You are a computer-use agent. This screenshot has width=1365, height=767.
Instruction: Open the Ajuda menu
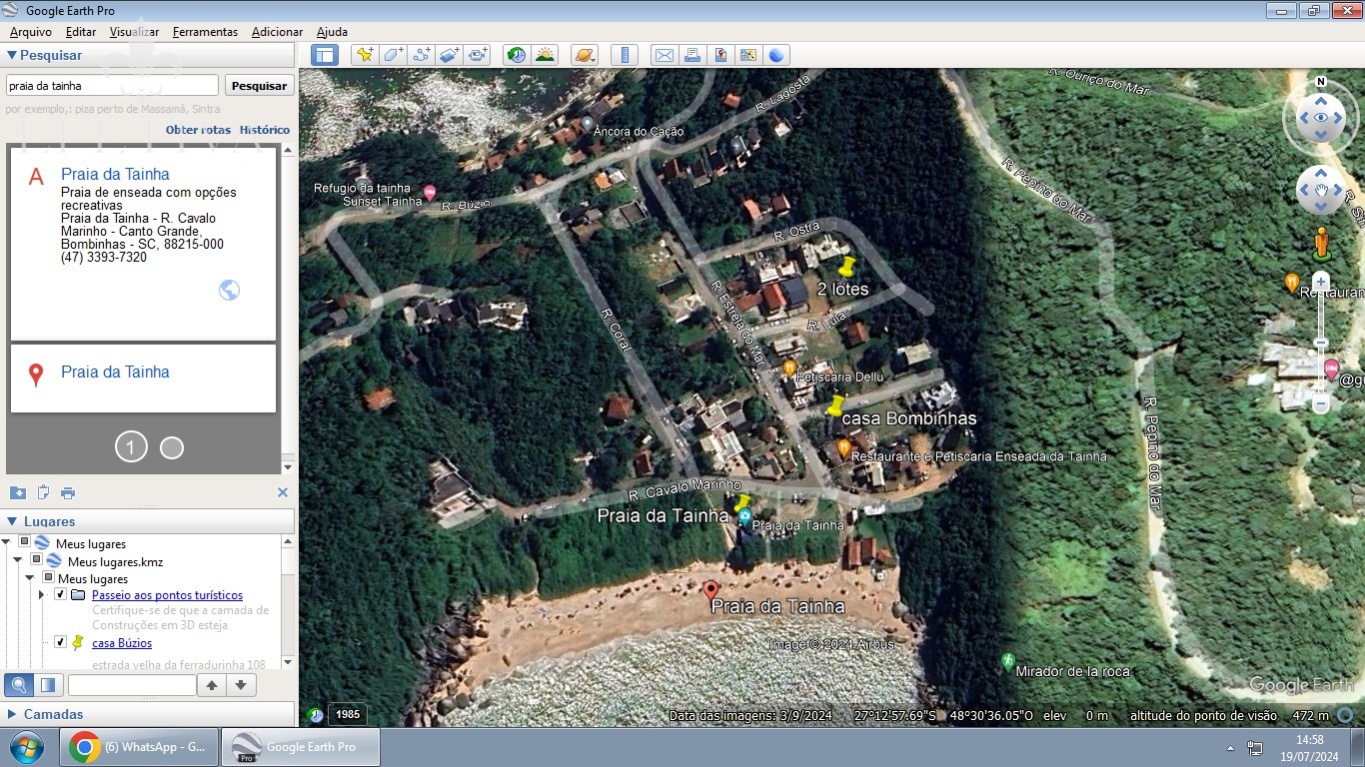(x=332, y=32)
